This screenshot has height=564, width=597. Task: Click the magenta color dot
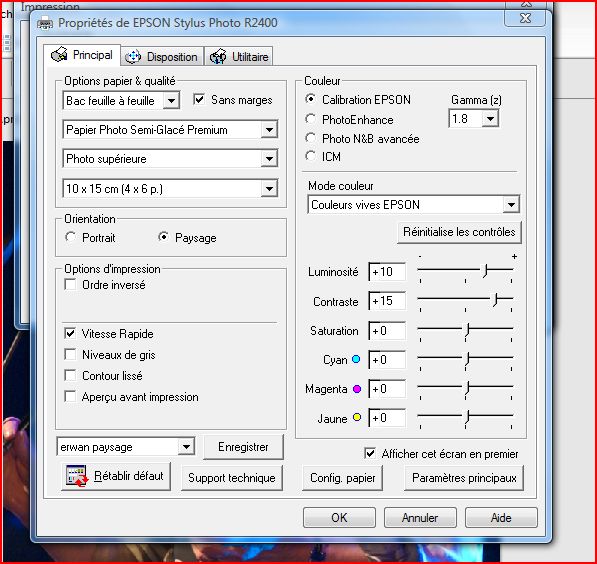pos(357,389)
